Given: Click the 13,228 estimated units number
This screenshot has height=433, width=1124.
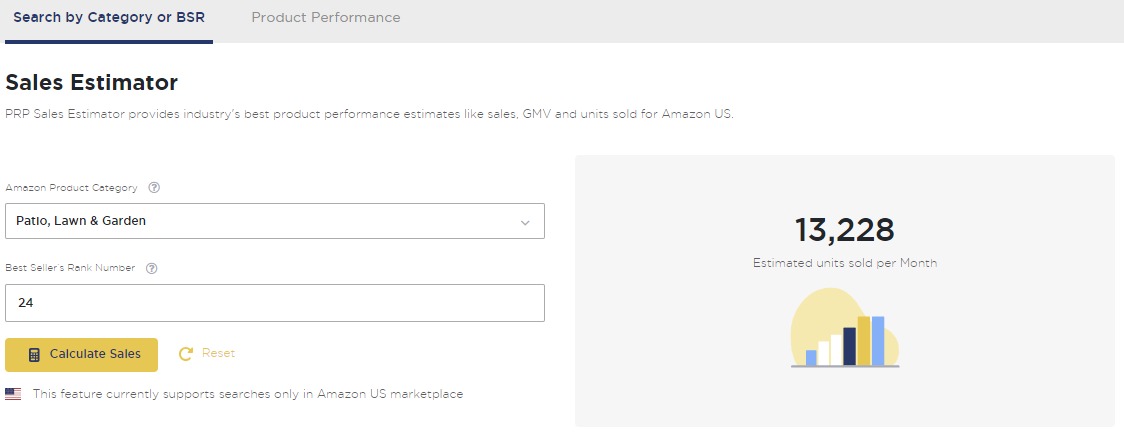Looking at the screenshot, I should click(x=844, y=230).
